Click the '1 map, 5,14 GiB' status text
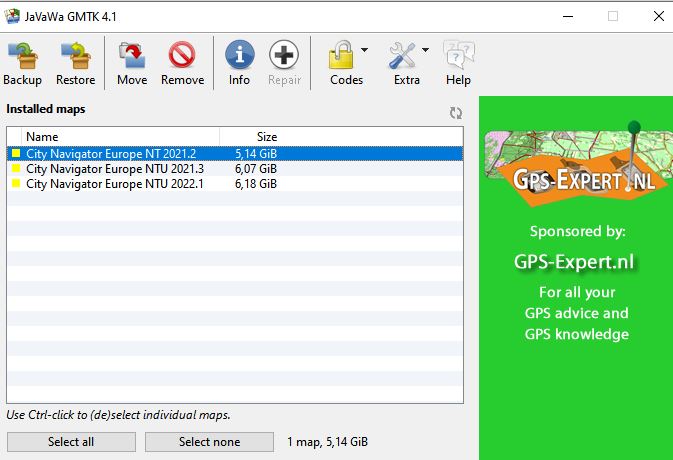673x460 pixels. (327, 442)
